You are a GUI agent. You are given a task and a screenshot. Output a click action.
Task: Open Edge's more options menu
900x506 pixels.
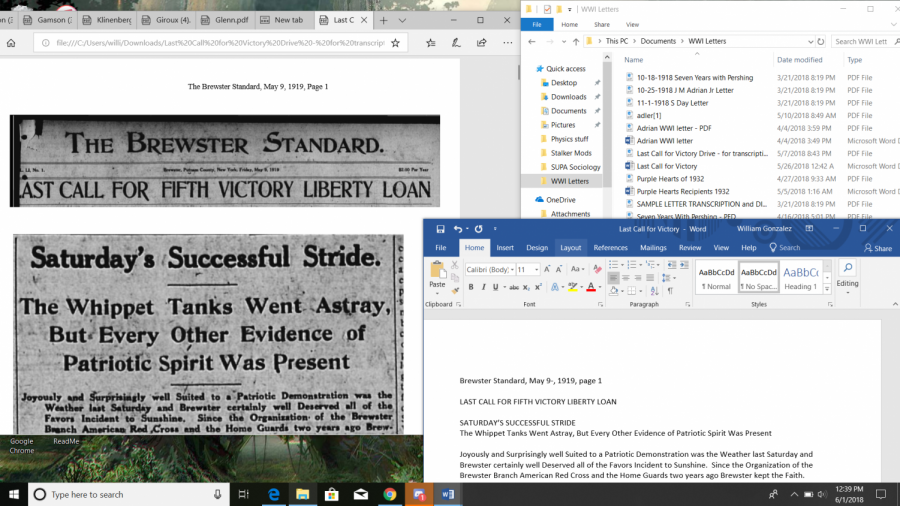coord(507,43)
